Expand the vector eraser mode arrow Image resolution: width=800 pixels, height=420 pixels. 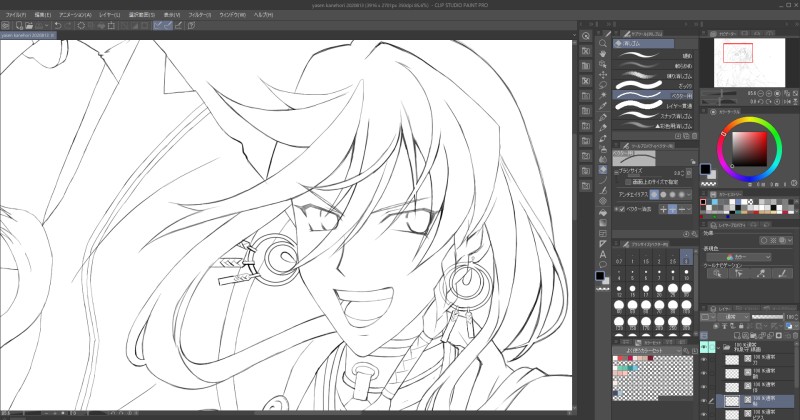point(689,209)
